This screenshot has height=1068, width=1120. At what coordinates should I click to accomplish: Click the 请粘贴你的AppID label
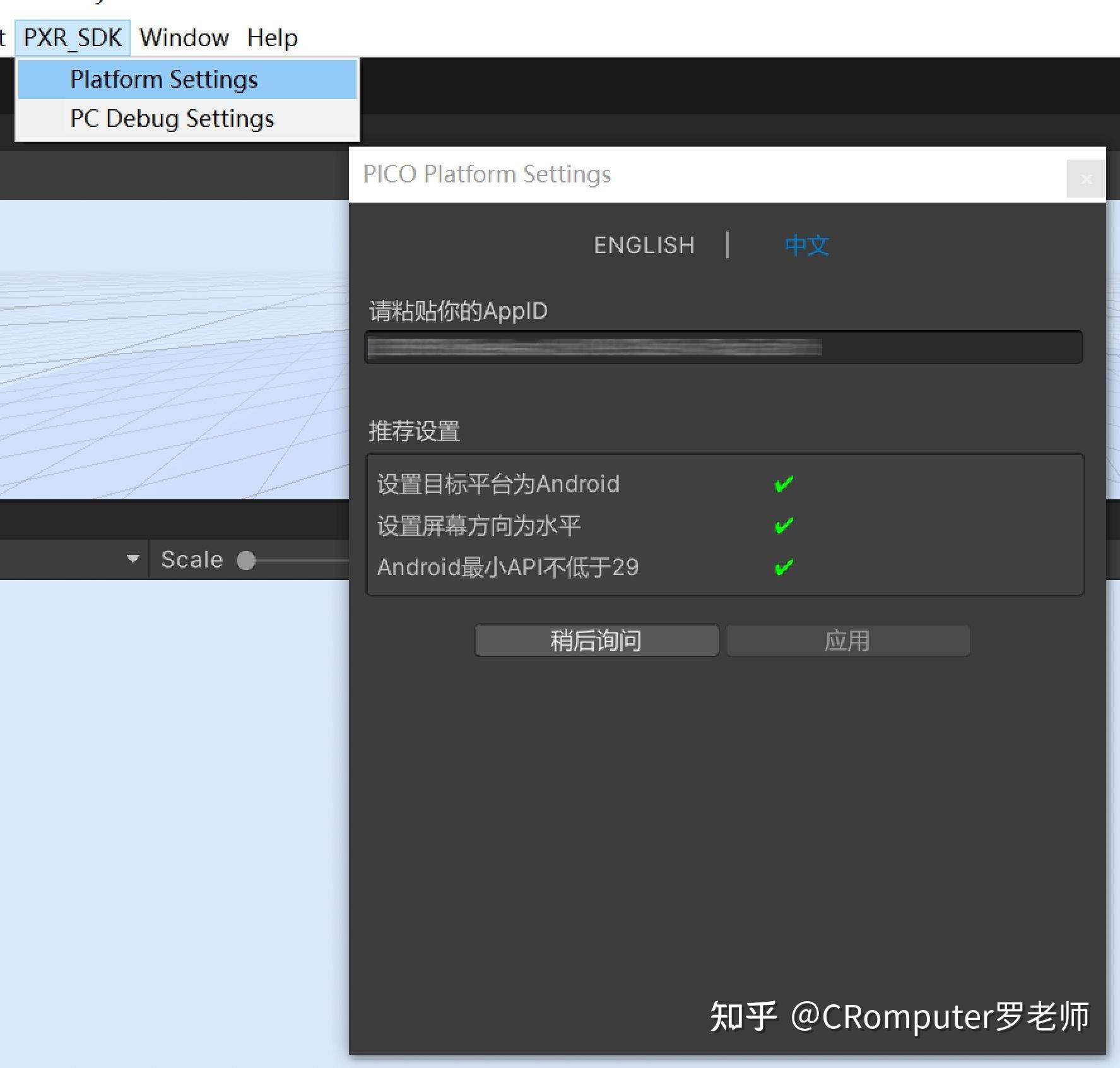[x=458, y=311]
